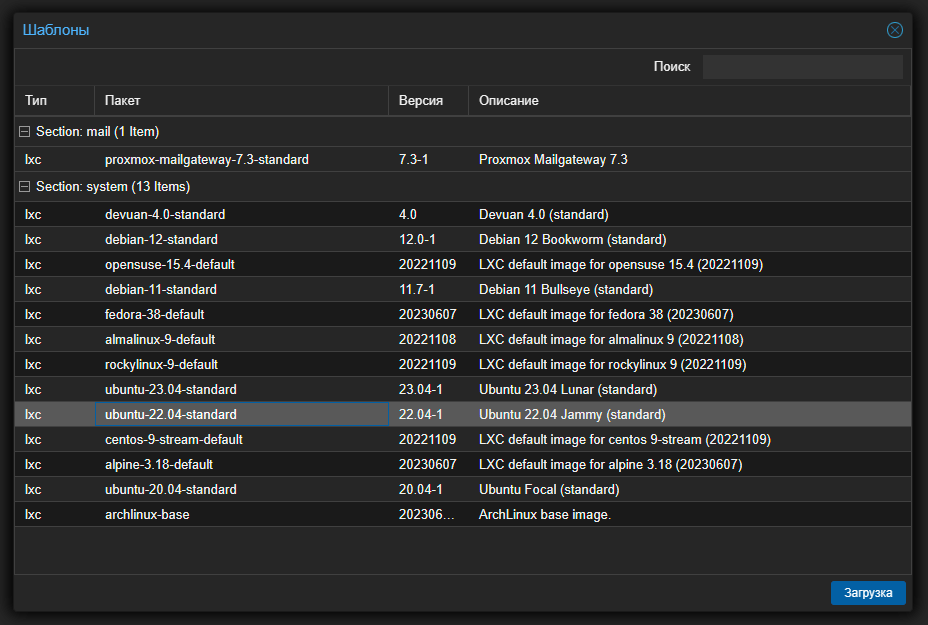This screenshot has width=928, height=625.
Task: Click Ubuntu 23.04 Lunar (standard) description
Action: (568, 389)
